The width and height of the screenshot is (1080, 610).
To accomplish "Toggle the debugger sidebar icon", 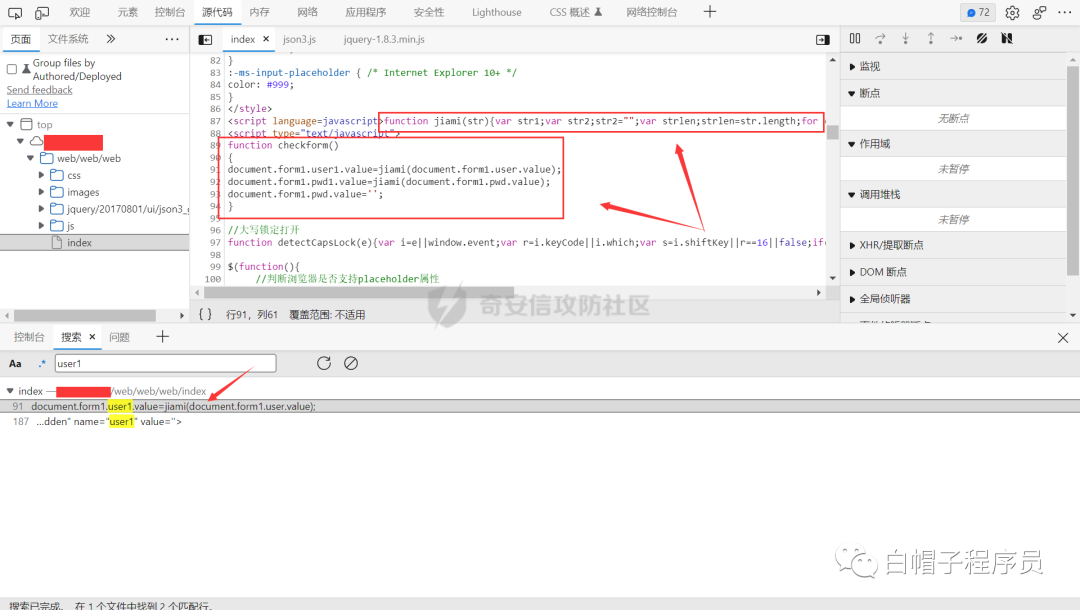I will (822, 40).
